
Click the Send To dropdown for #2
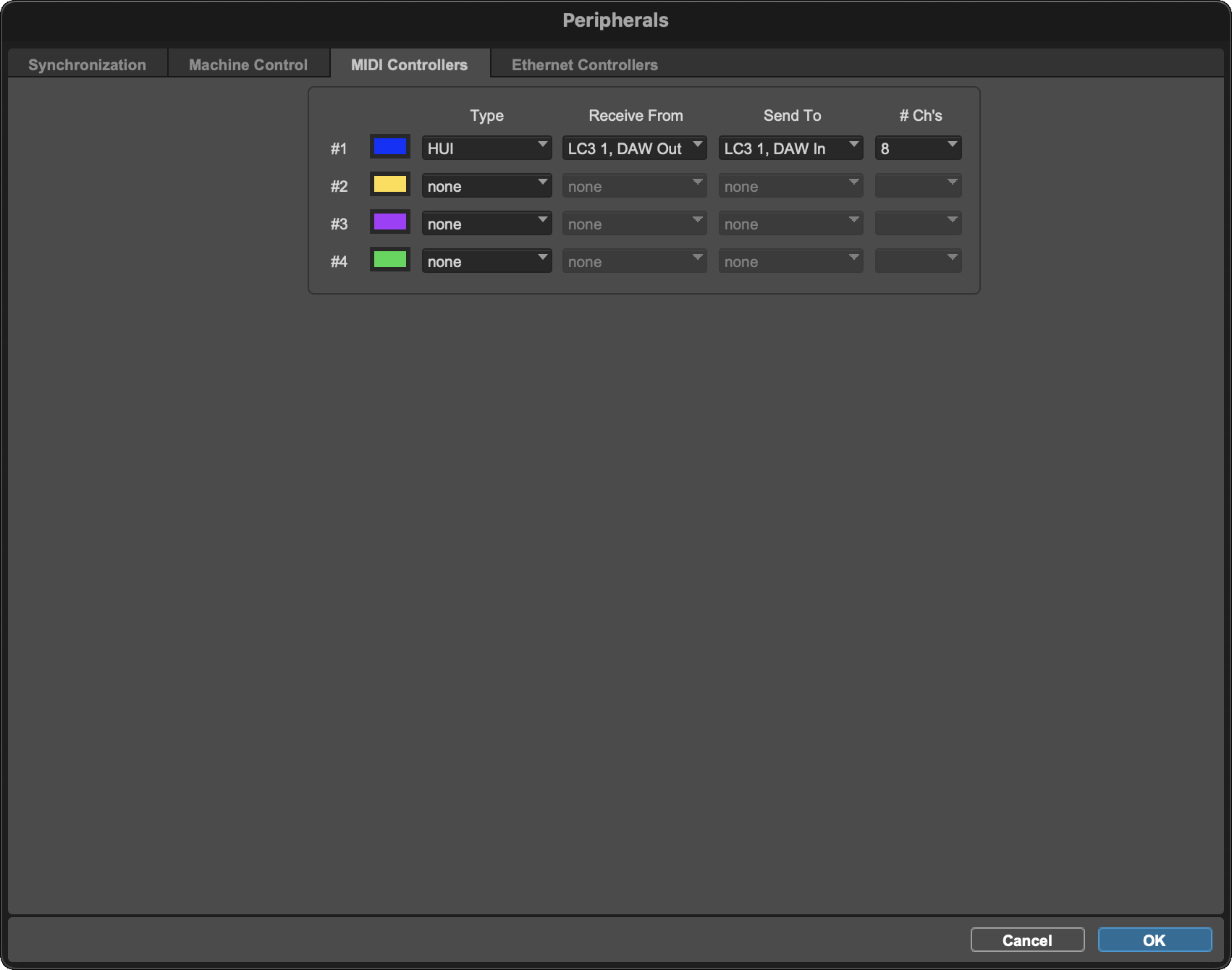coord(790,186)
